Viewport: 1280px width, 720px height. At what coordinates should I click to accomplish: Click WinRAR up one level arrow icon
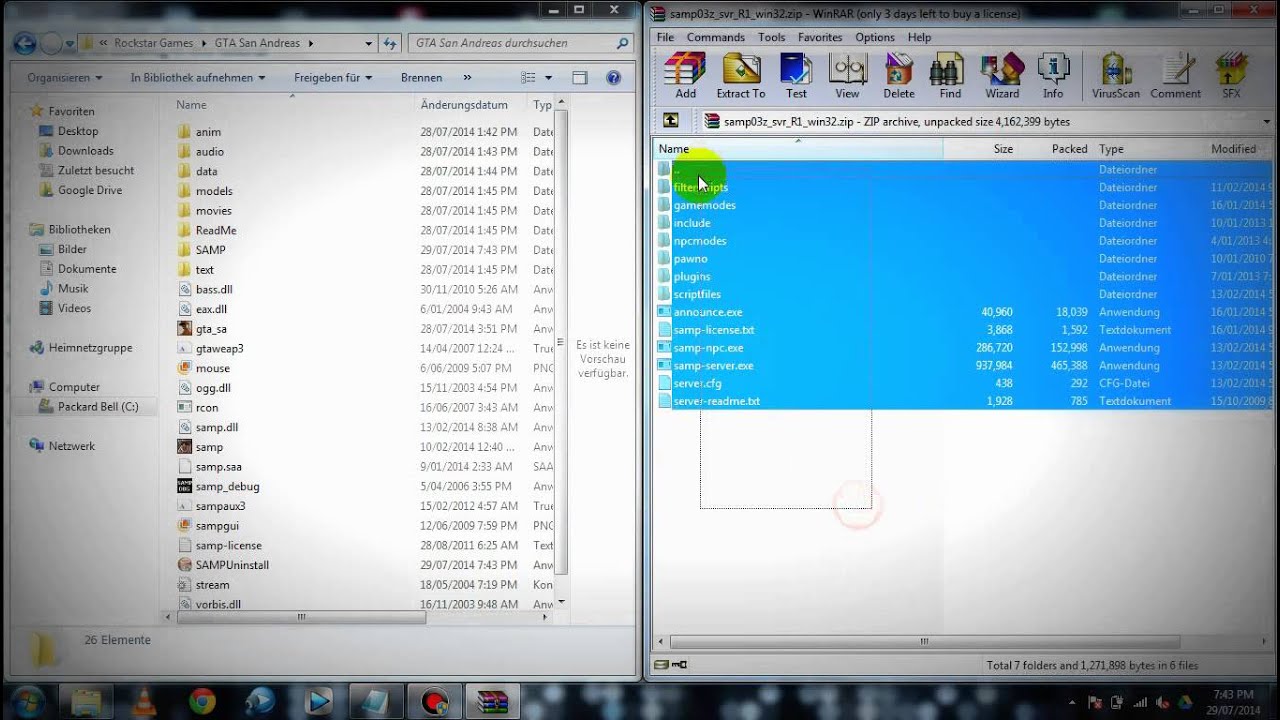[x=671, y=121]
